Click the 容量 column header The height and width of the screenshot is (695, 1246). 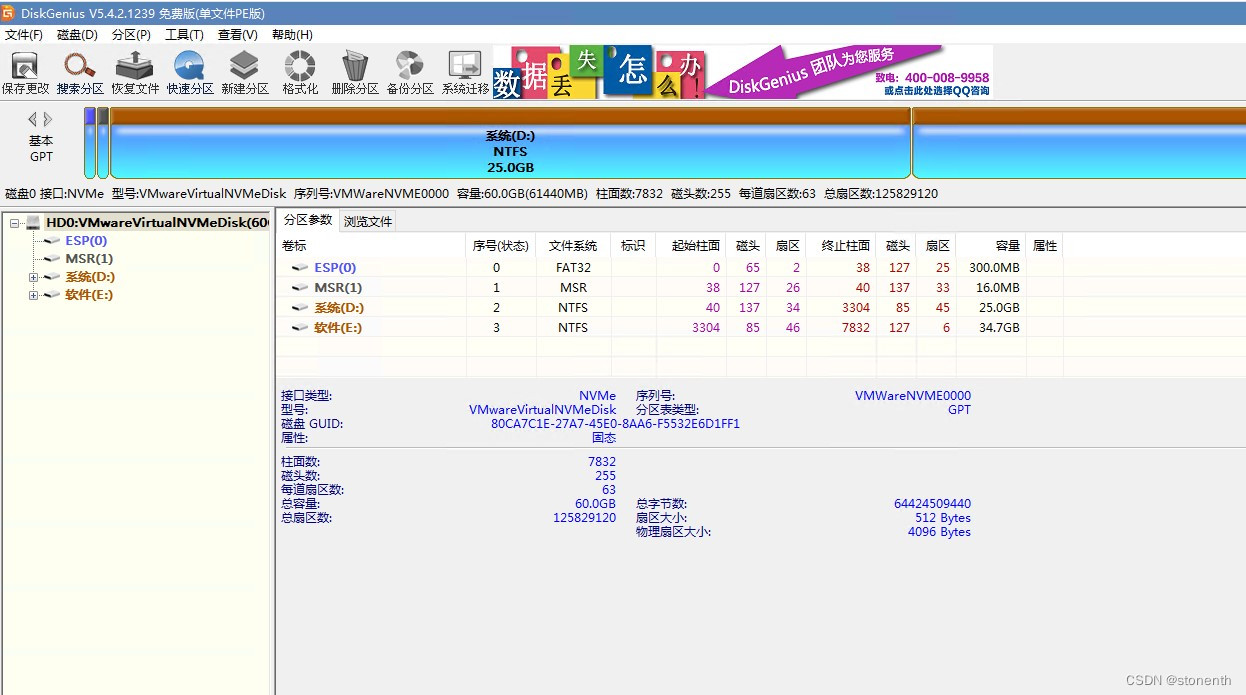click(x=991, y=246)
